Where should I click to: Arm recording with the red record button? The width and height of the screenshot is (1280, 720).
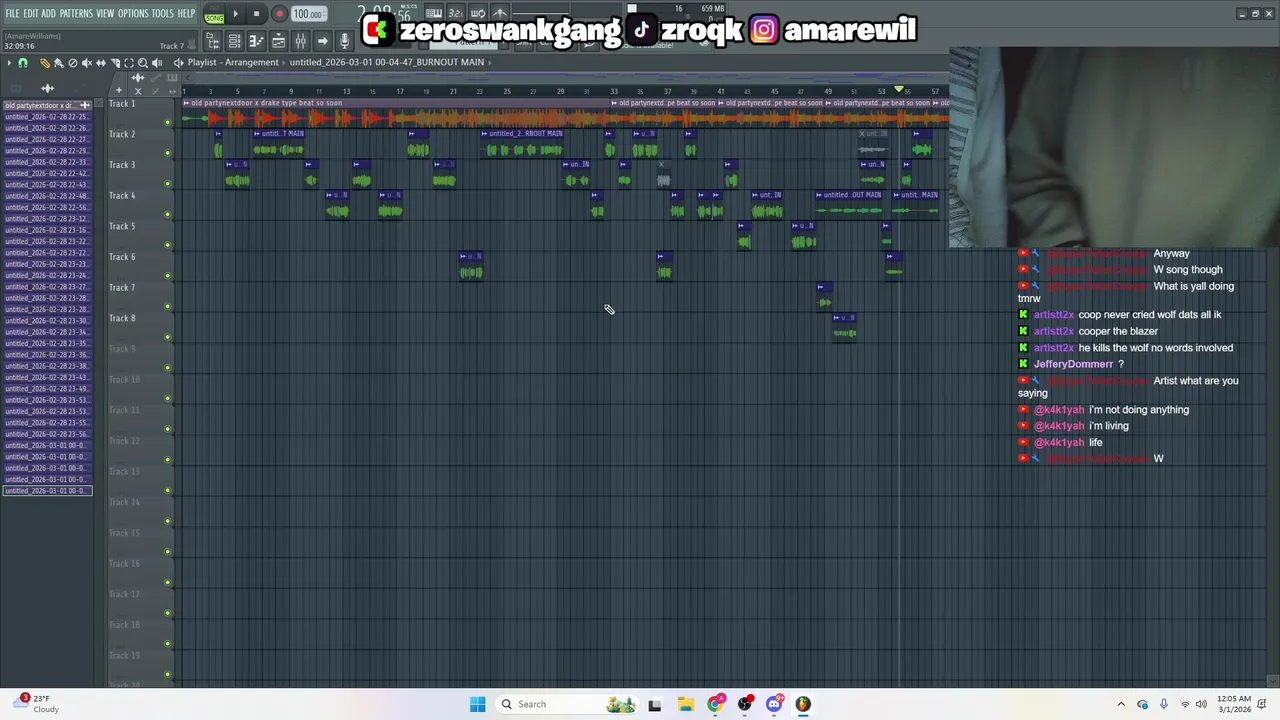[x=279, y=14]
